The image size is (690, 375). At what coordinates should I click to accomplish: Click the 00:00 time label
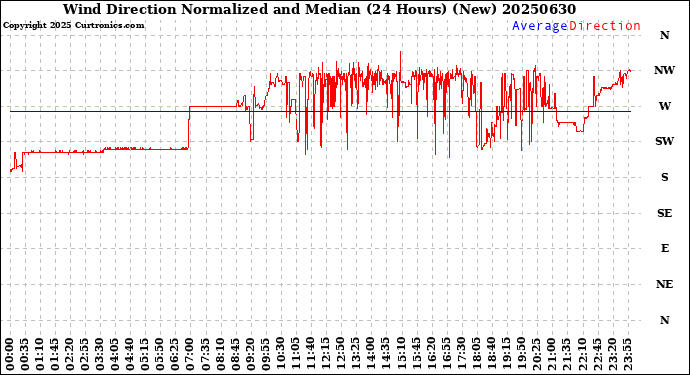point(10,354)
